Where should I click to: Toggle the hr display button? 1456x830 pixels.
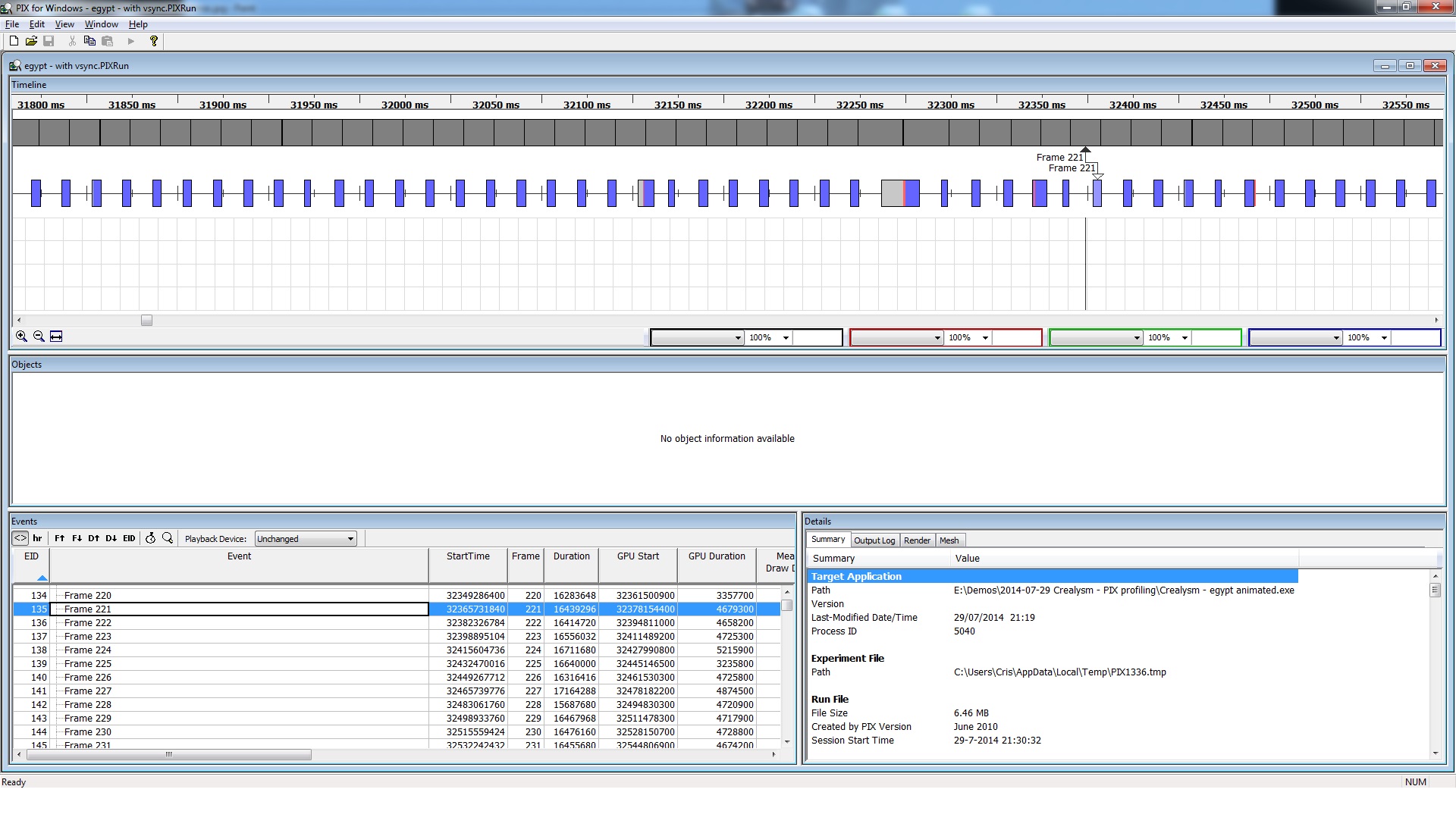(x=37, y=539)
